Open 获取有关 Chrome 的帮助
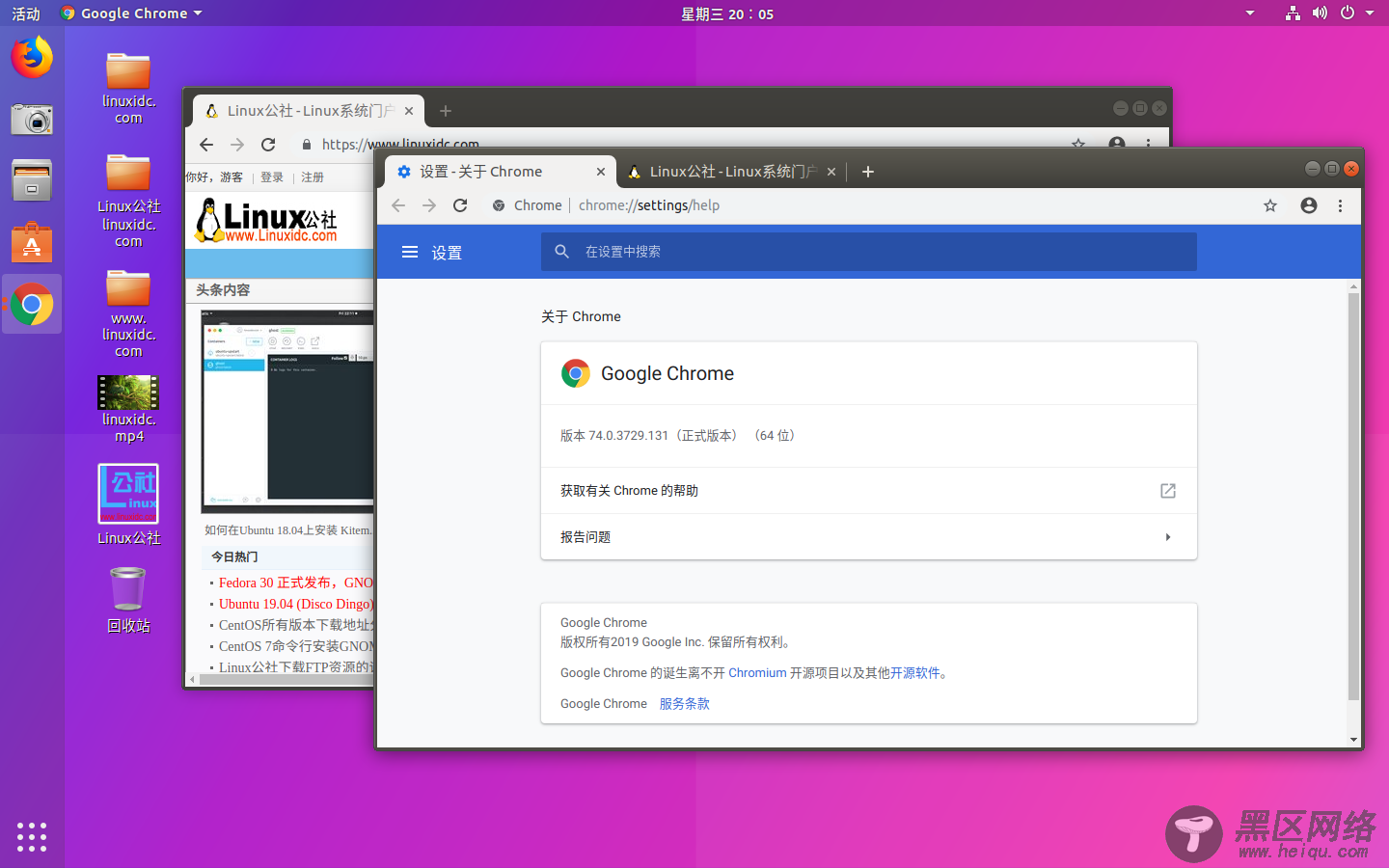The image size is (1389, 868). click(x=868, y=491)
